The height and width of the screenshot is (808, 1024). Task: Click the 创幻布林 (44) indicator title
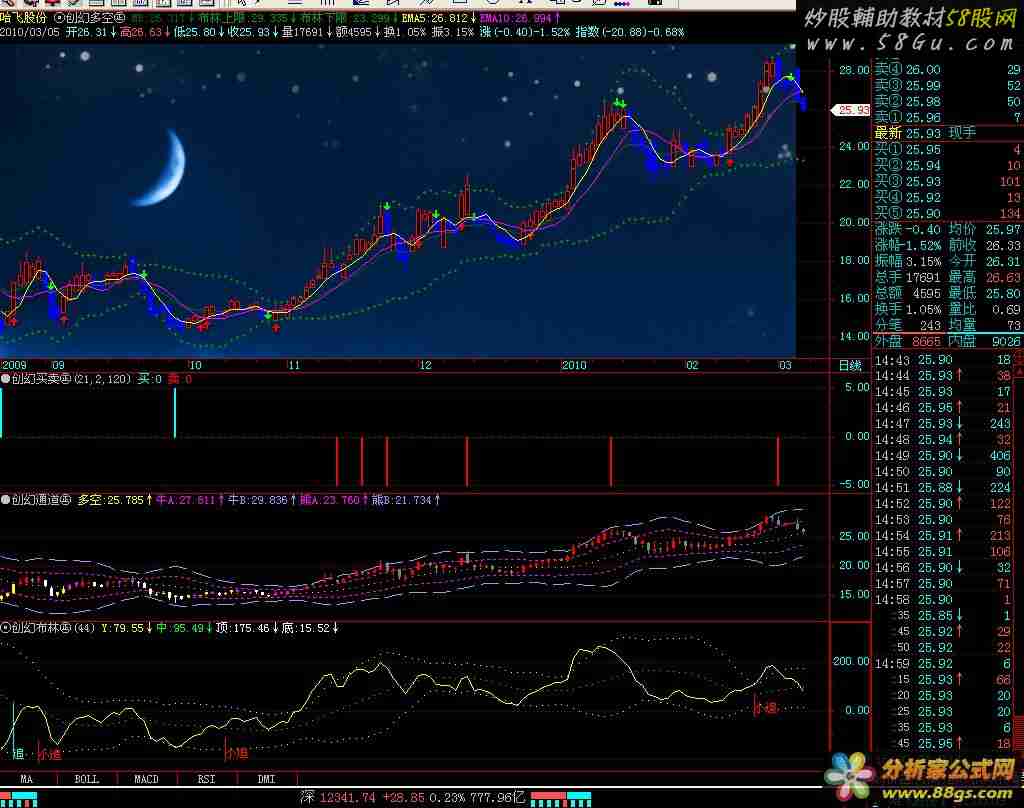click(x=53, y=628)
